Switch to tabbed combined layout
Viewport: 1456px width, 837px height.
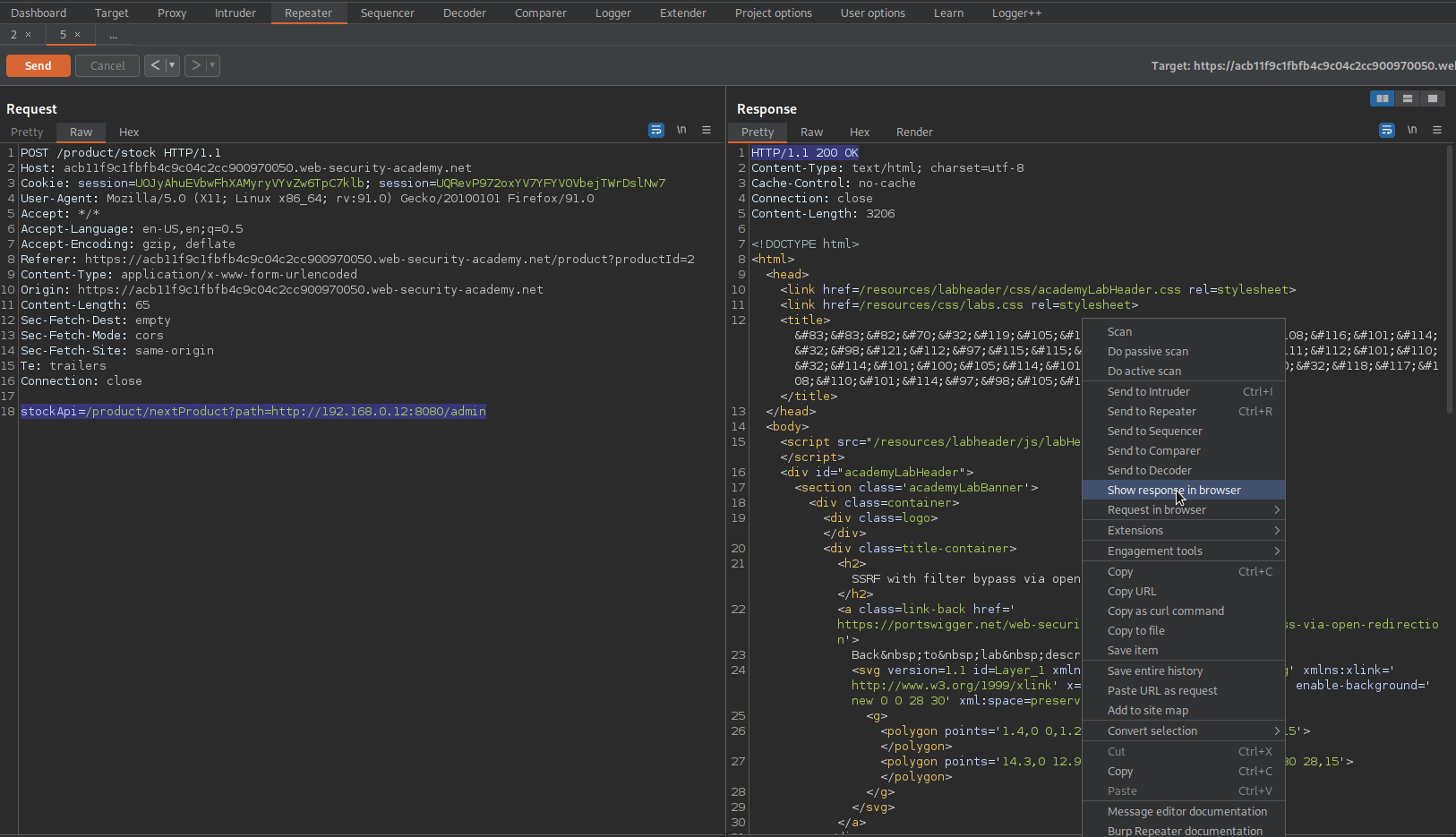[1433, 98]
